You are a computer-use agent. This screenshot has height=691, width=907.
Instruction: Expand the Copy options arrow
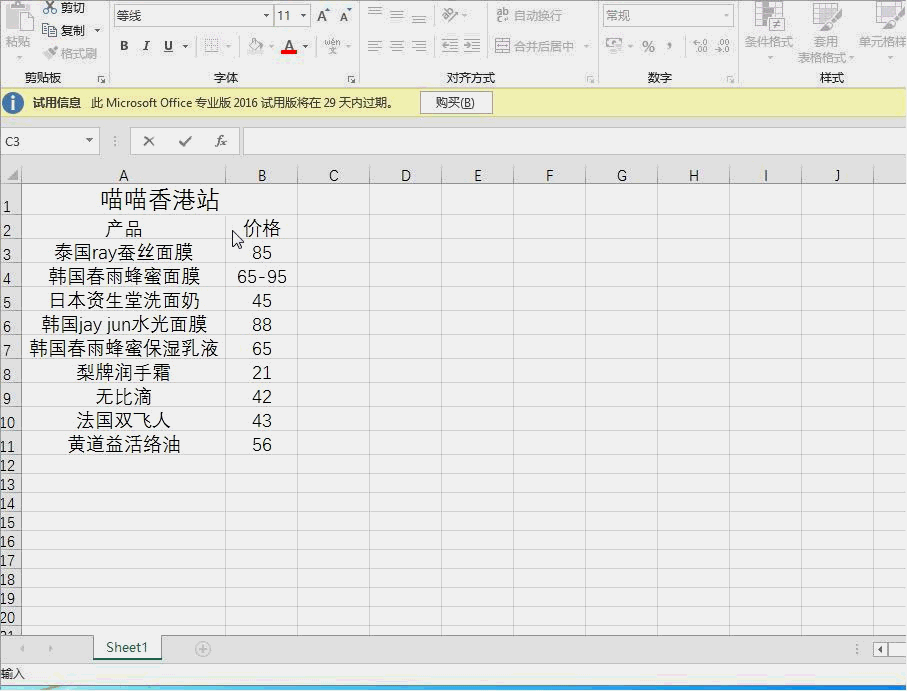[97, 30]
